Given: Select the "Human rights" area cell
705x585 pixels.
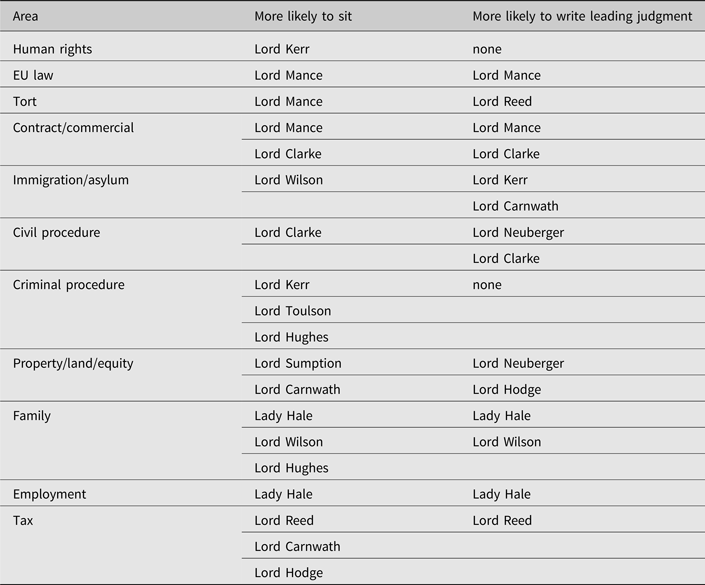Looking at the screenshot, I should 52,49.
